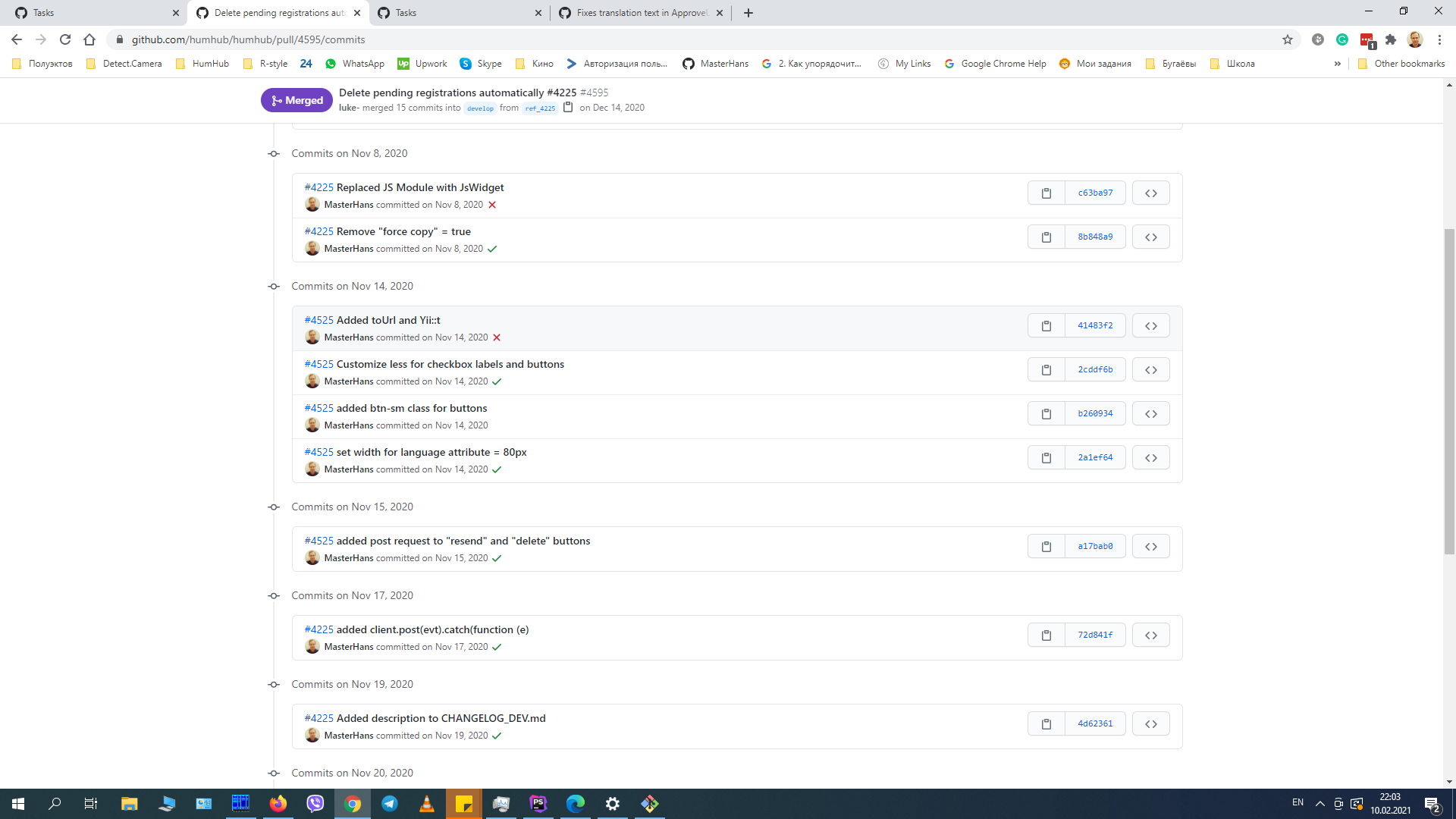Open Chrome three-dot menu
1456x819 pixels.
(x=1439, y=39)
